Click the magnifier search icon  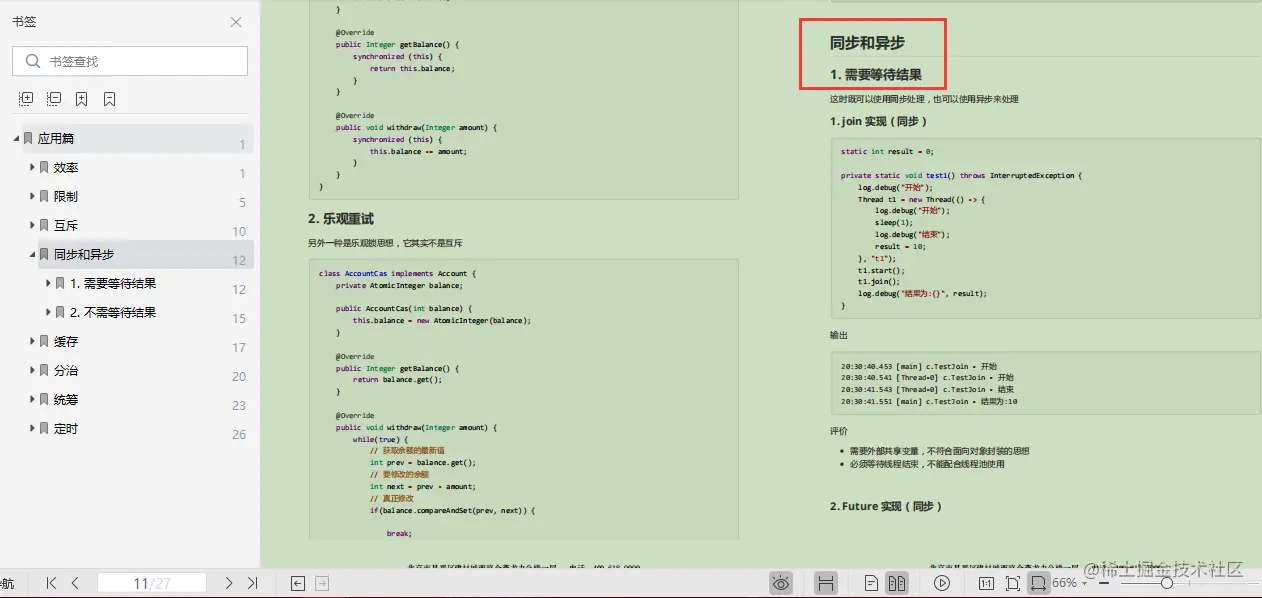pyautogui.click(x=32, y=61)
